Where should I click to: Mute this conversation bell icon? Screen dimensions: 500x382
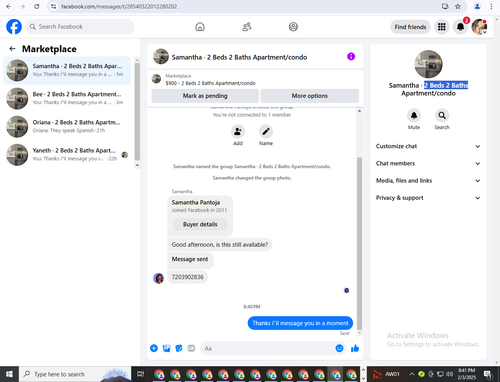click(414, 115)
